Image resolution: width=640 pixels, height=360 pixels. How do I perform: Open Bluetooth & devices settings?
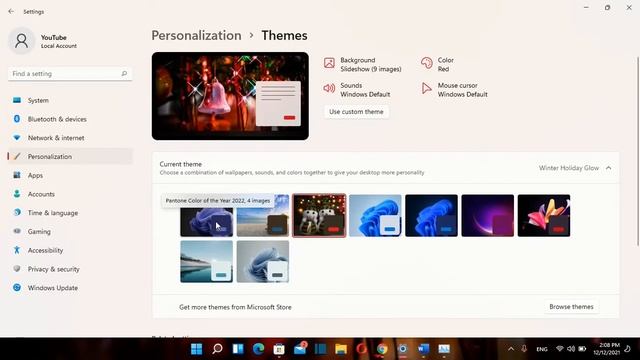[70, 119]
